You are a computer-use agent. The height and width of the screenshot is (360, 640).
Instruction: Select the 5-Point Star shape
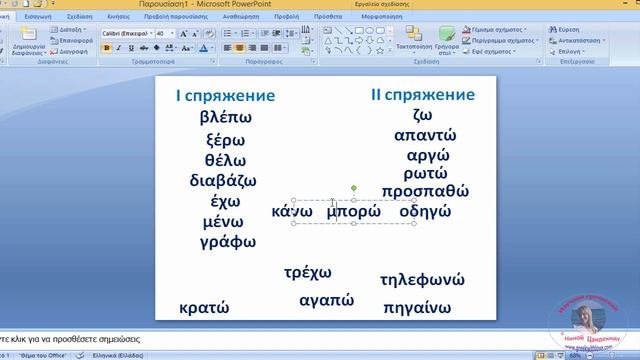point(380,51)
